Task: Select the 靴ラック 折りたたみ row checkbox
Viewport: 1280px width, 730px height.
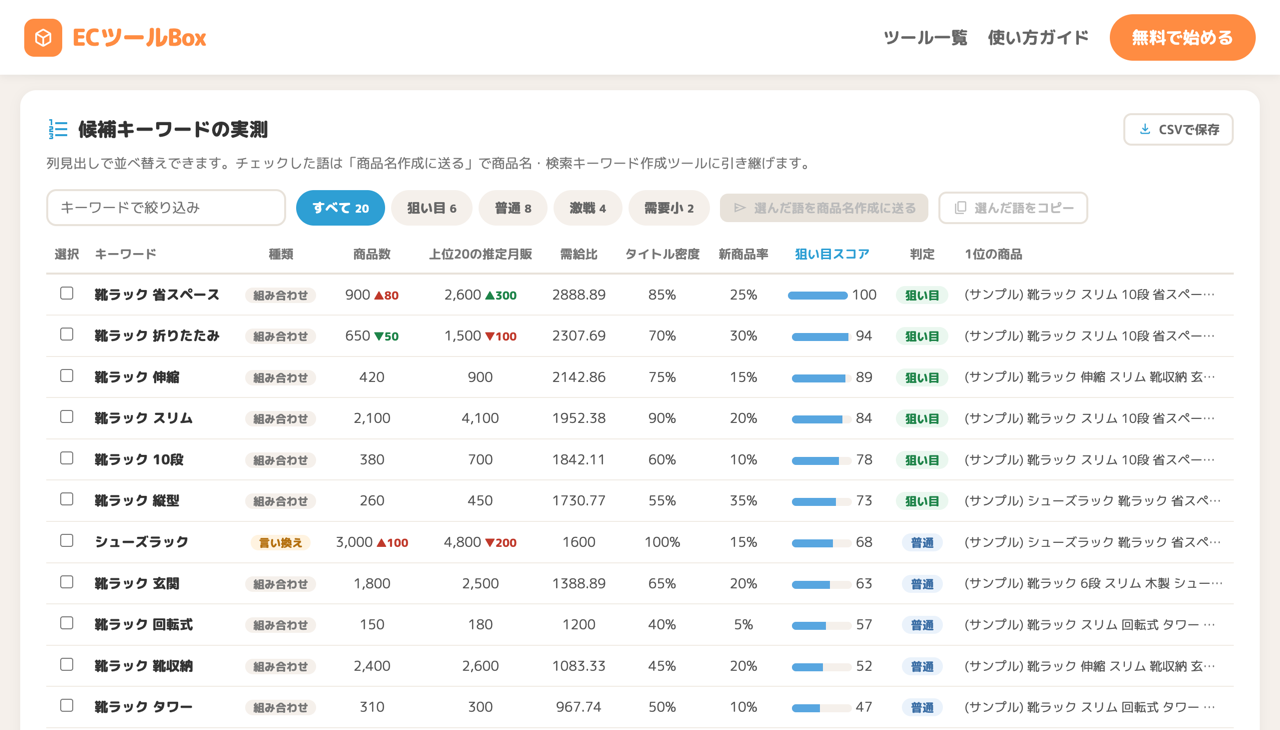Action: (x=67, y=335)
